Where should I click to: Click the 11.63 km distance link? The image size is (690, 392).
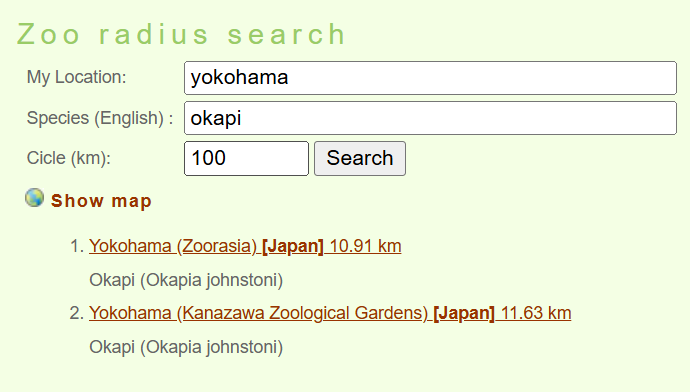(536, 313)
